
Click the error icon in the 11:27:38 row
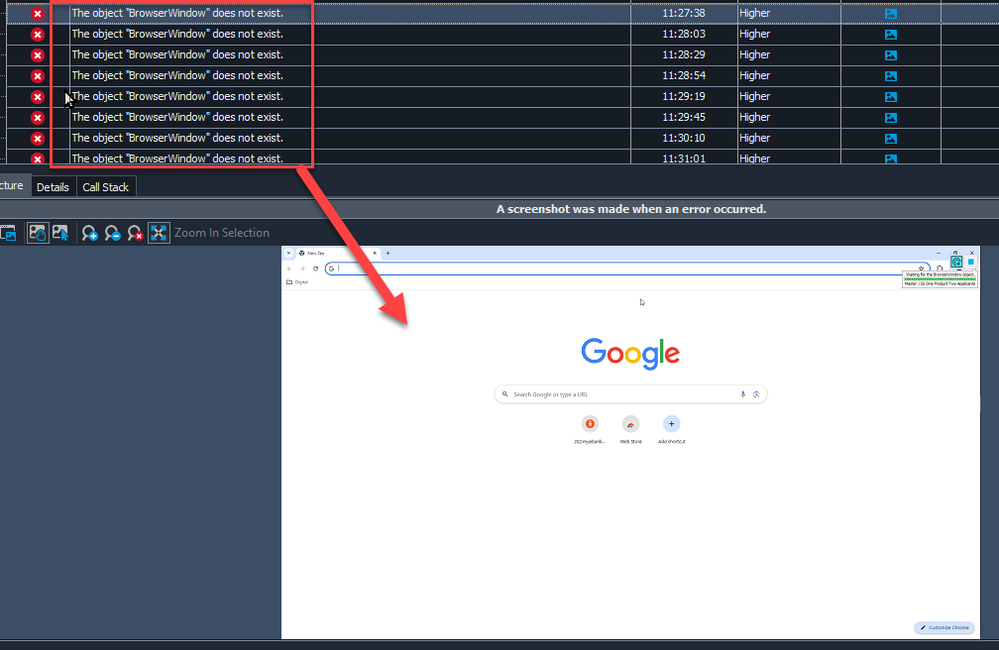point(38,13)
